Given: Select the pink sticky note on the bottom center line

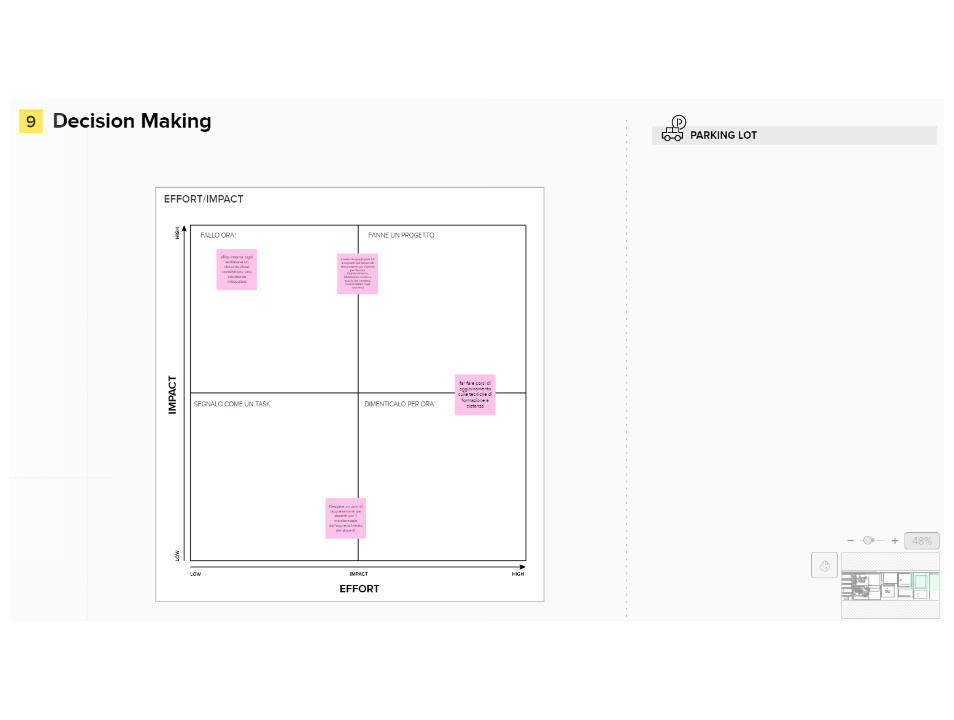Looking at the screenshot, I should click(x=346, y=519).
